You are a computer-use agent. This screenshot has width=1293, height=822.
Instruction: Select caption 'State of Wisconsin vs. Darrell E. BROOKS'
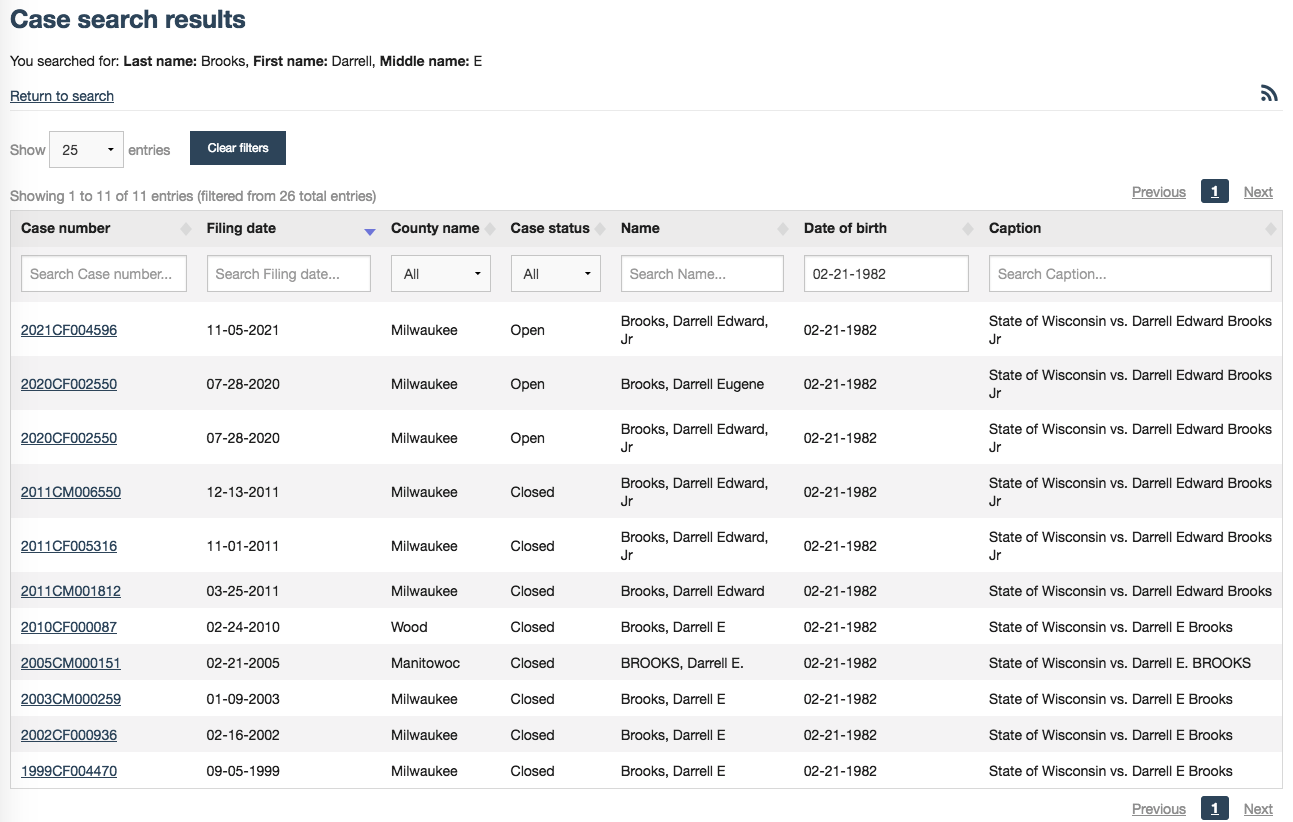[x=1120, y=663]
